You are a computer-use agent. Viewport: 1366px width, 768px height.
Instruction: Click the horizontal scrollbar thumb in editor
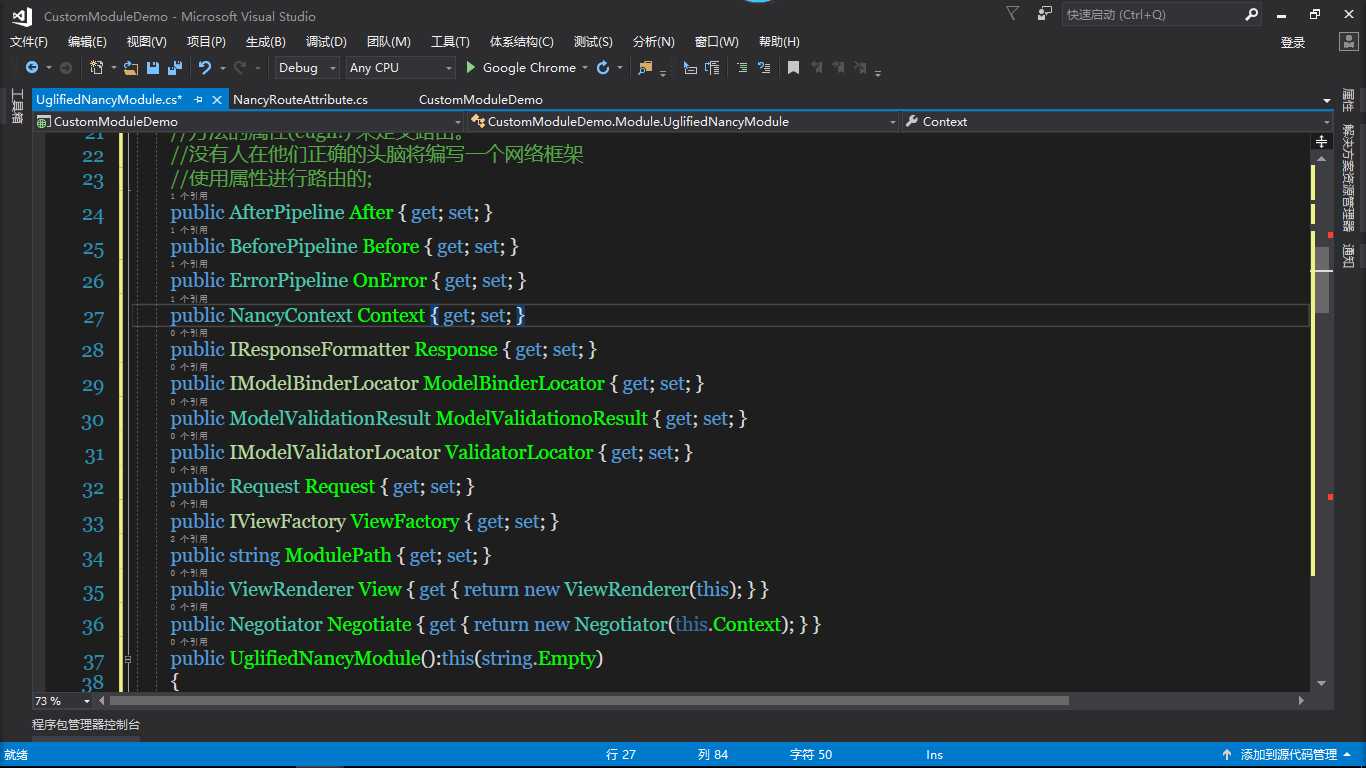588,701
